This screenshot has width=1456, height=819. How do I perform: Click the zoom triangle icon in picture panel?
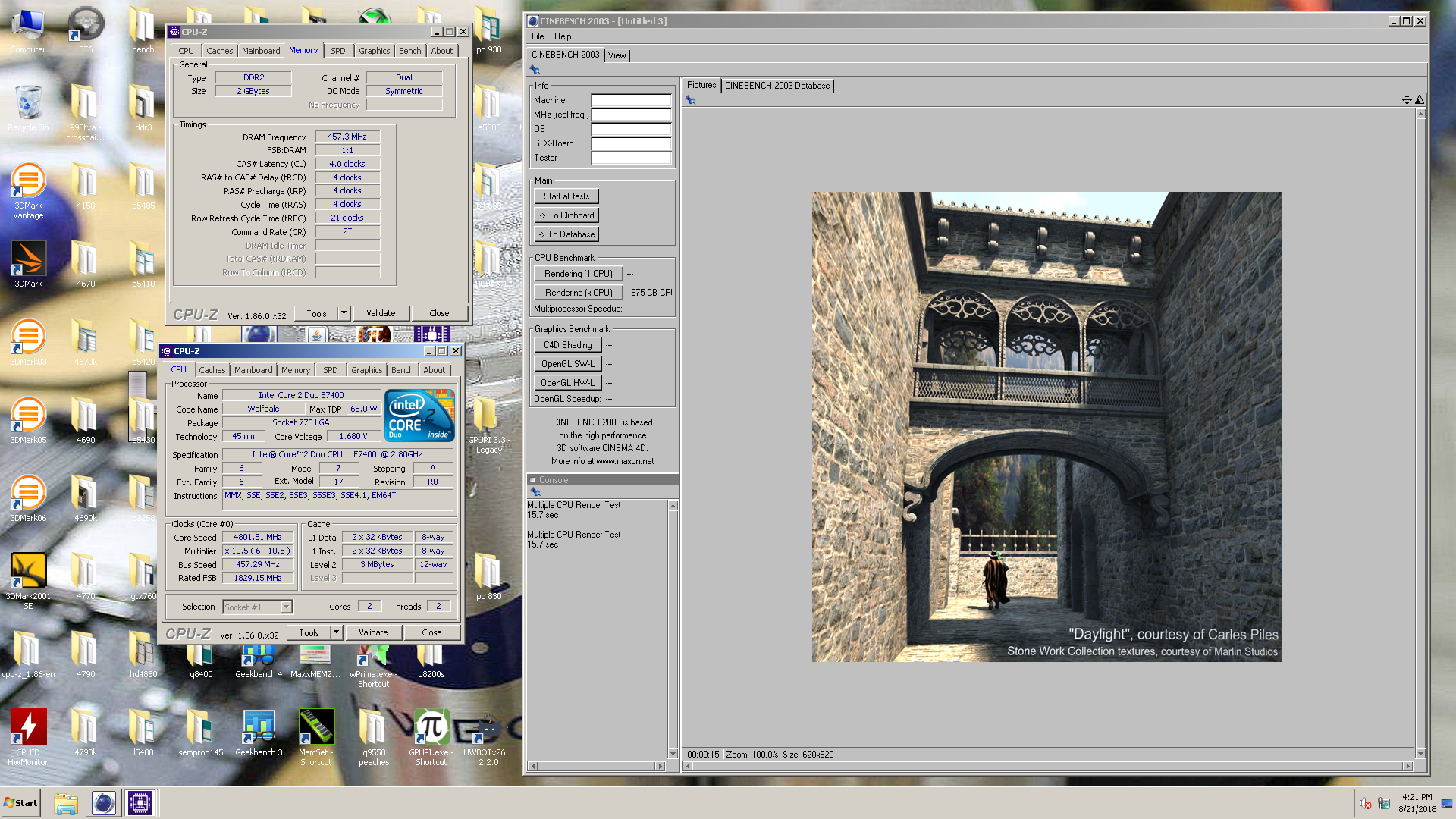1420,100
